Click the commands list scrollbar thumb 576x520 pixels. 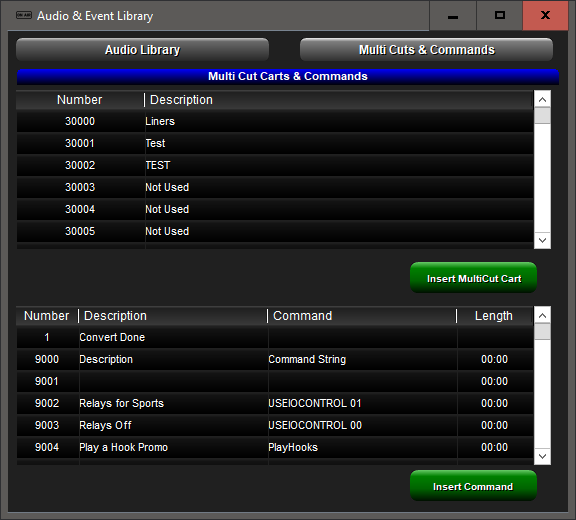pyautogui.click(x=542, y=332)
